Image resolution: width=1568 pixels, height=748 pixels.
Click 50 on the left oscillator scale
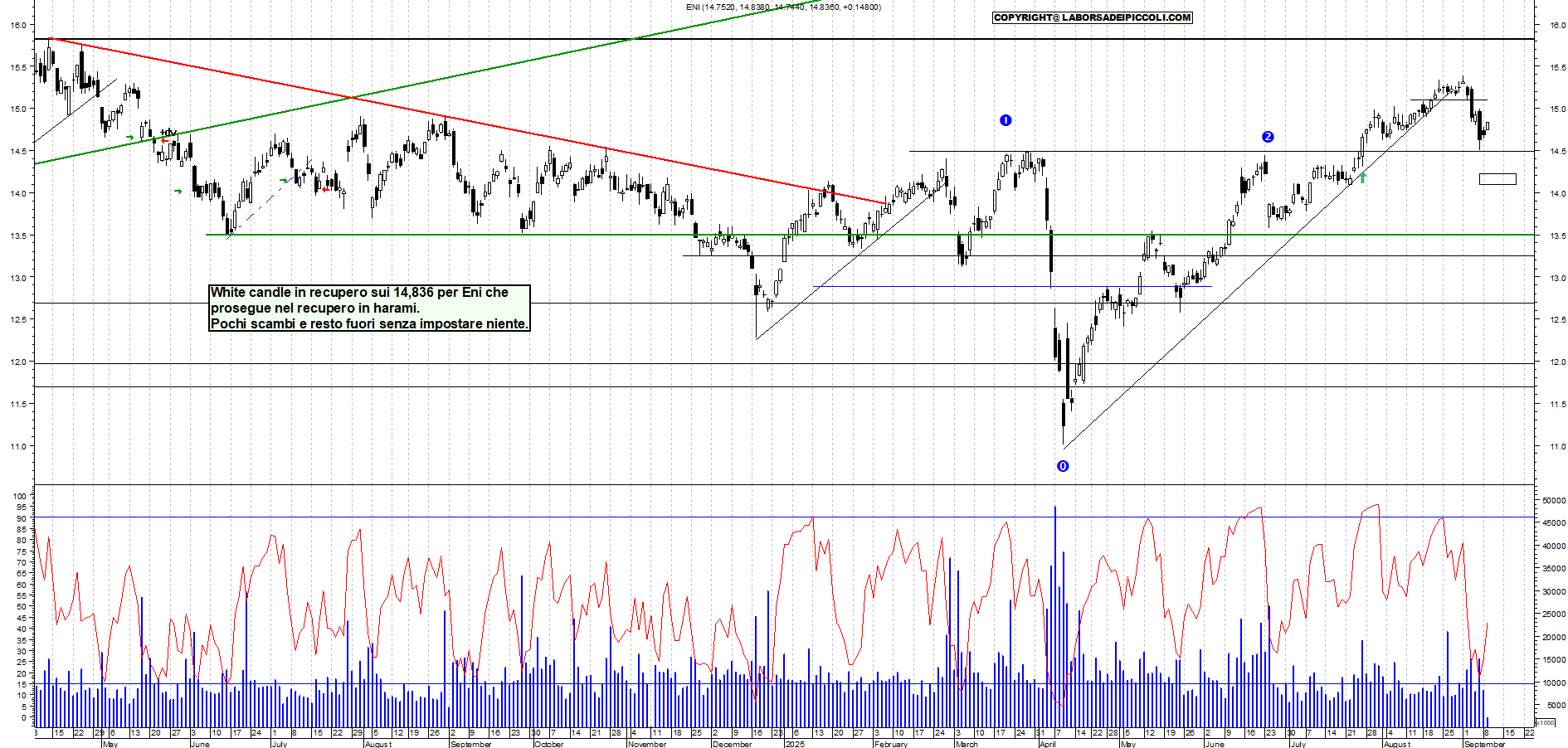[x=22, y=606]
